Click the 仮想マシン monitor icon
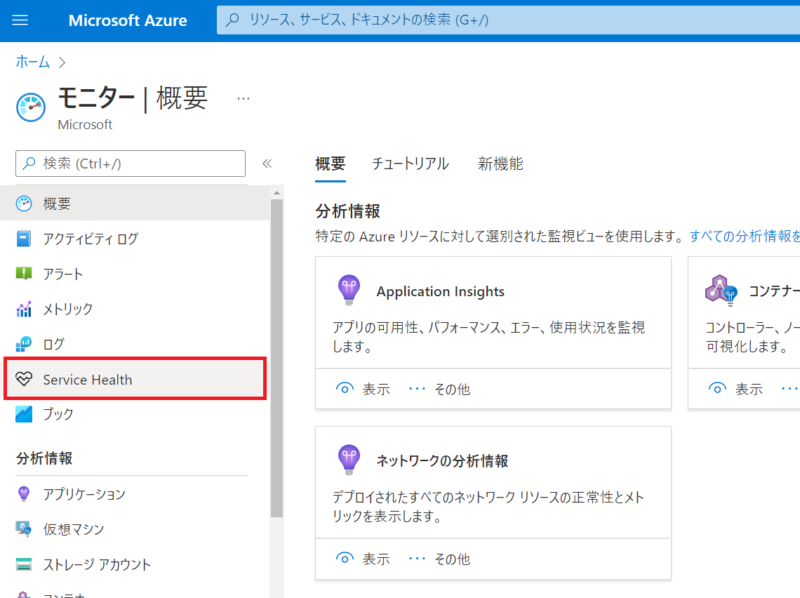This screenshot has height=598, width=800. (x=23, y=529)
